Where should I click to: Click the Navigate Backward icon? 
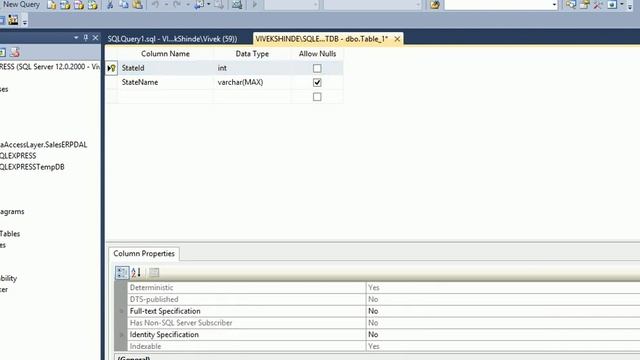point(199,4)
